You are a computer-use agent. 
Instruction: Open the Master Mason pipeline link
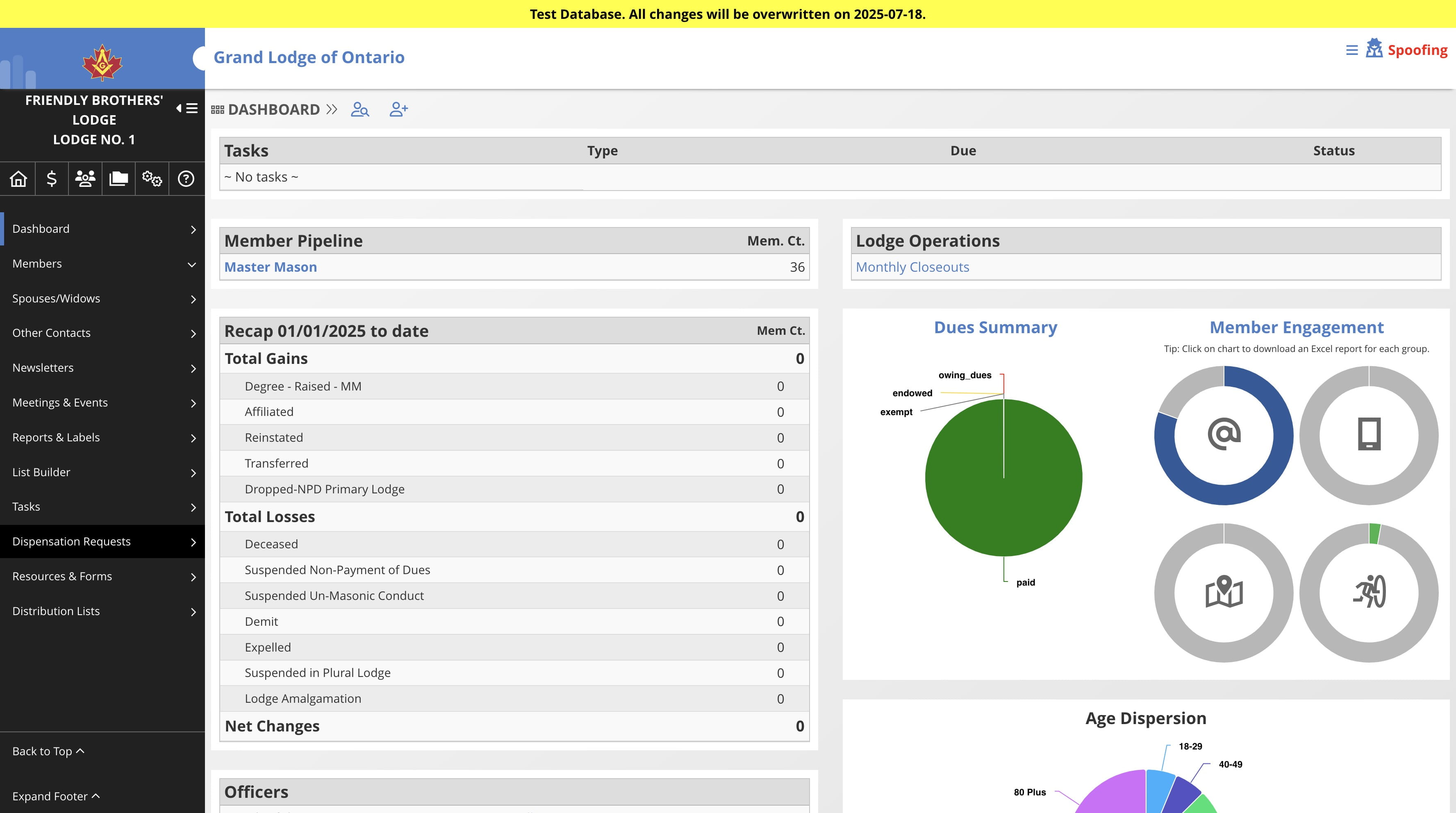(270, 267)
